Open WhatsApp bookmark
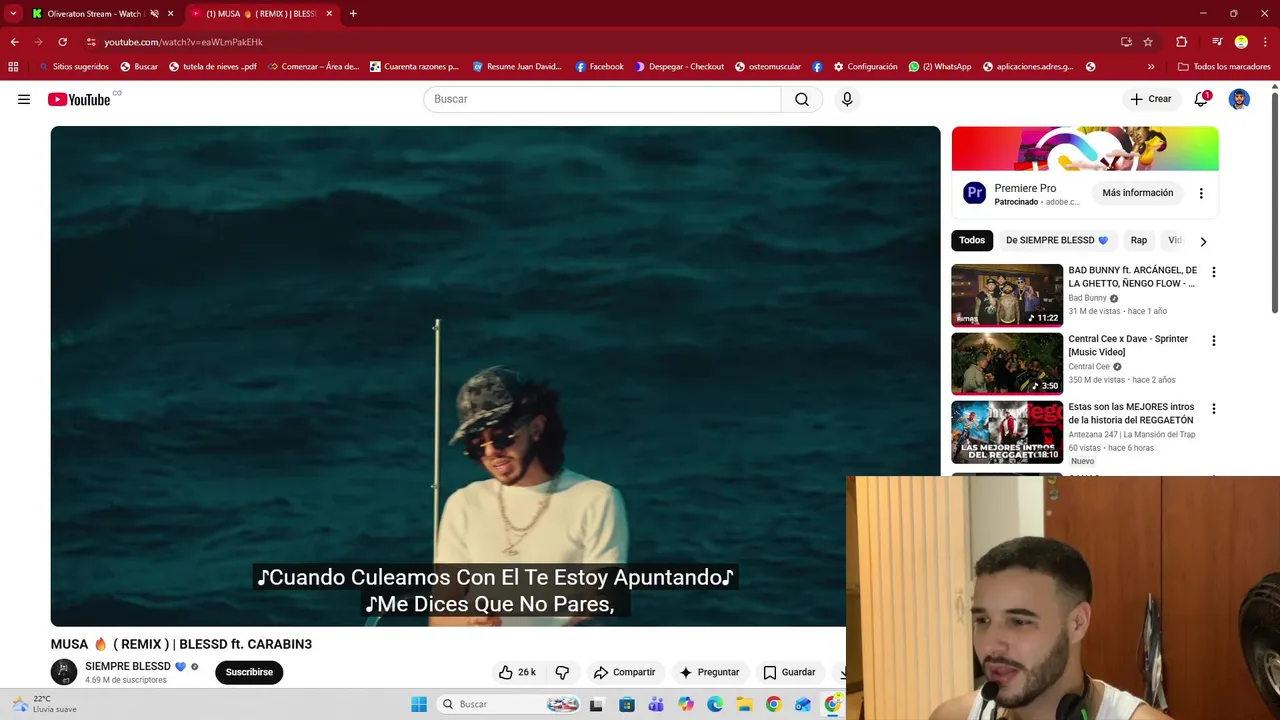Screen dimensions: 1280x720 [x=940, y=67]
